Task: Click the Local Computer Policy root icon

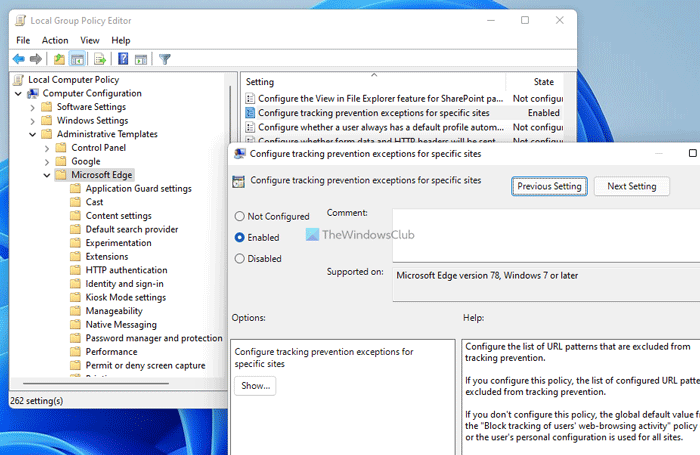Action: 18,80
